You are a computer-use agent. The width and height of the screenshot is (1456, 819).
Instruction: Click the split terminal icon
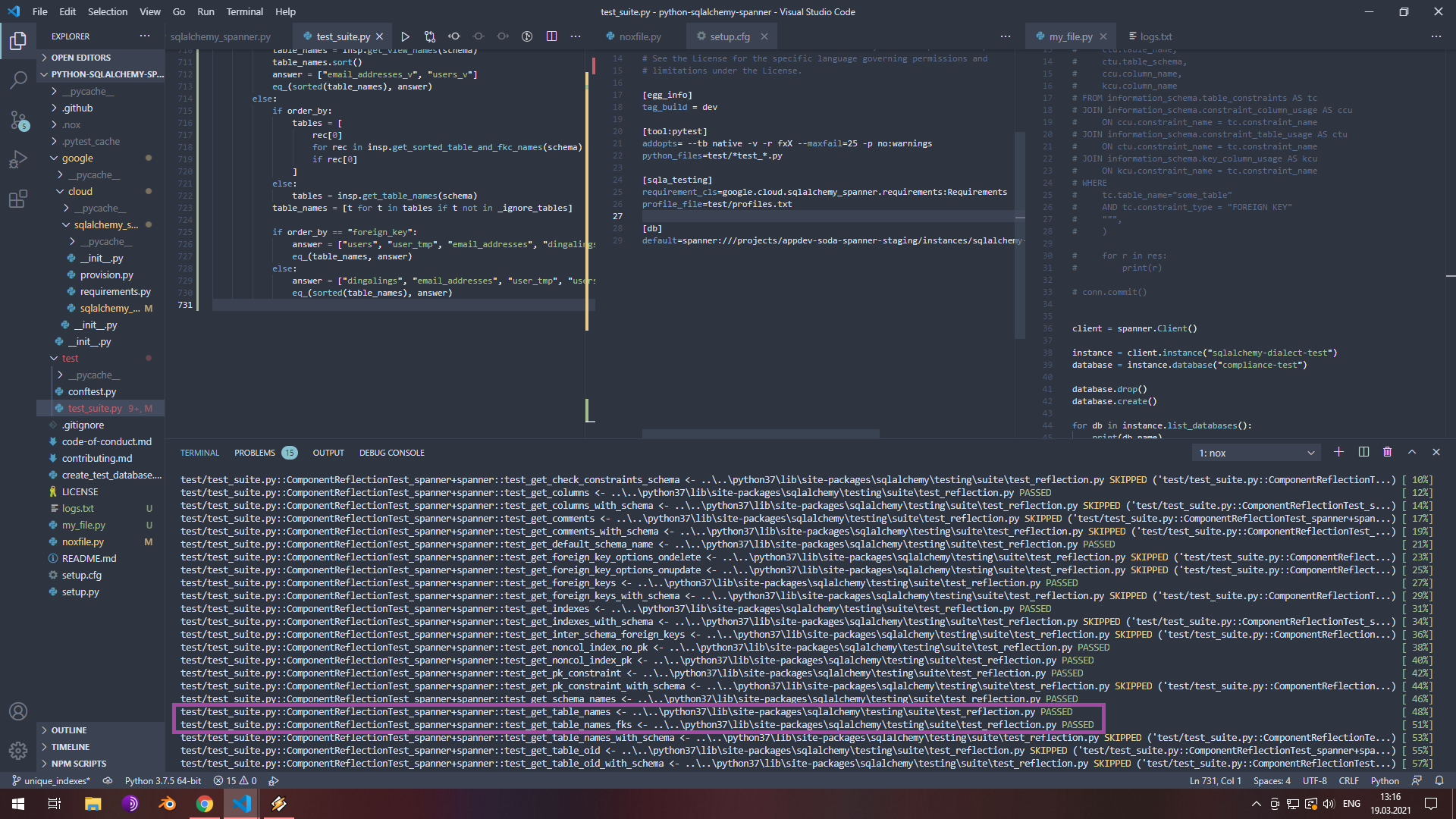(1363, 452)
